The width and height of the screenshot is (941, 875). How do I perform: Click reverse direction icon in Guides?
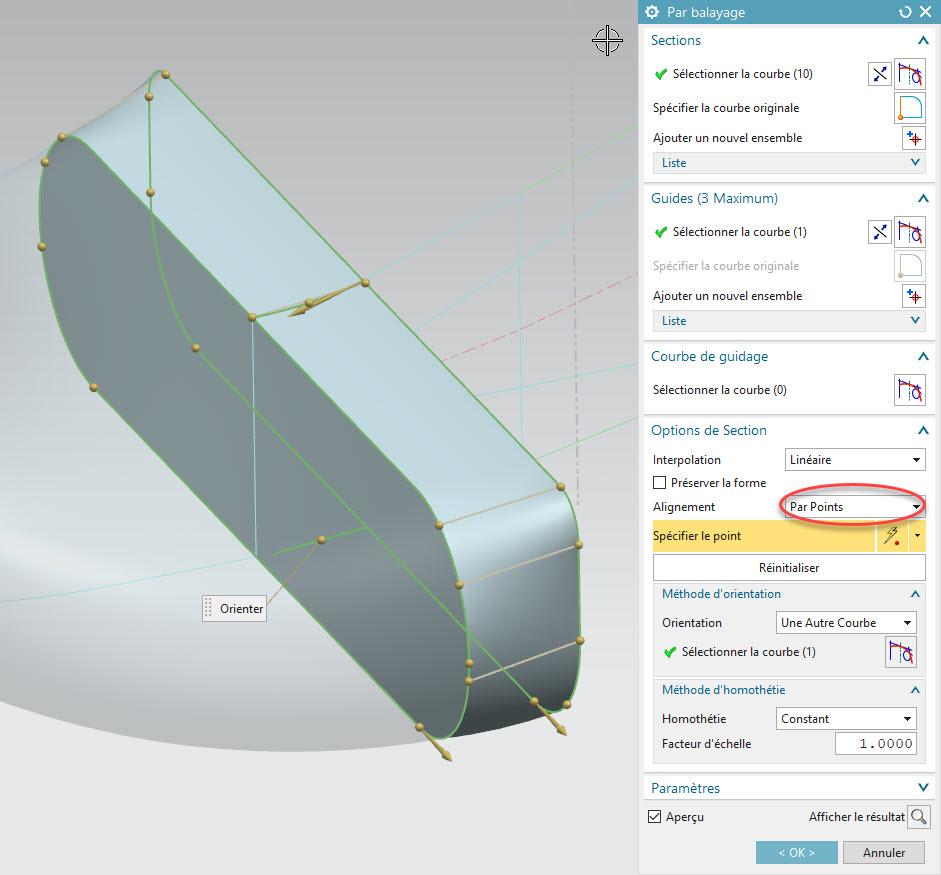pos(879,232)
